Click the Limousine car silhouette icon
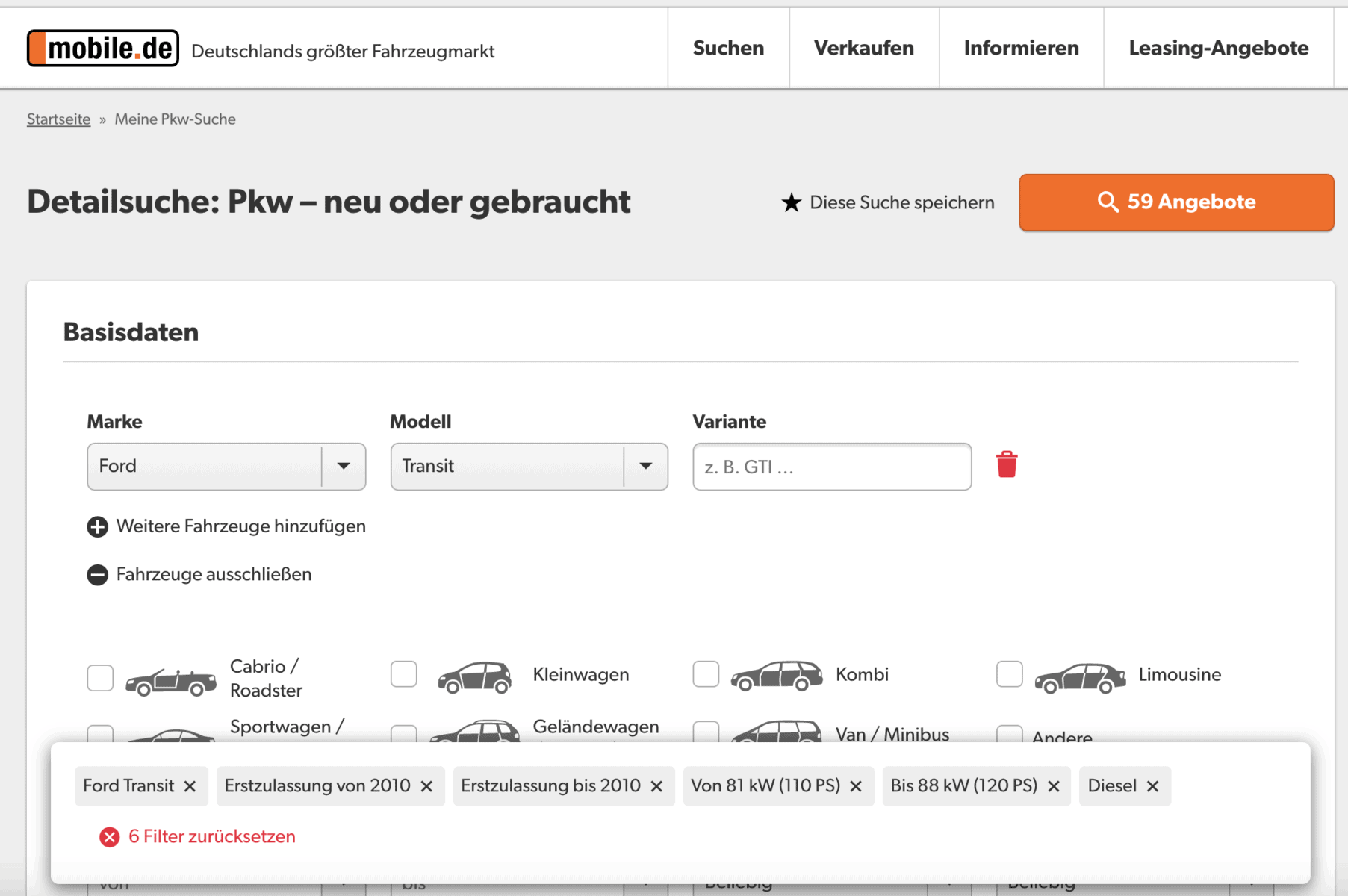 click(x=1080, y=678)
